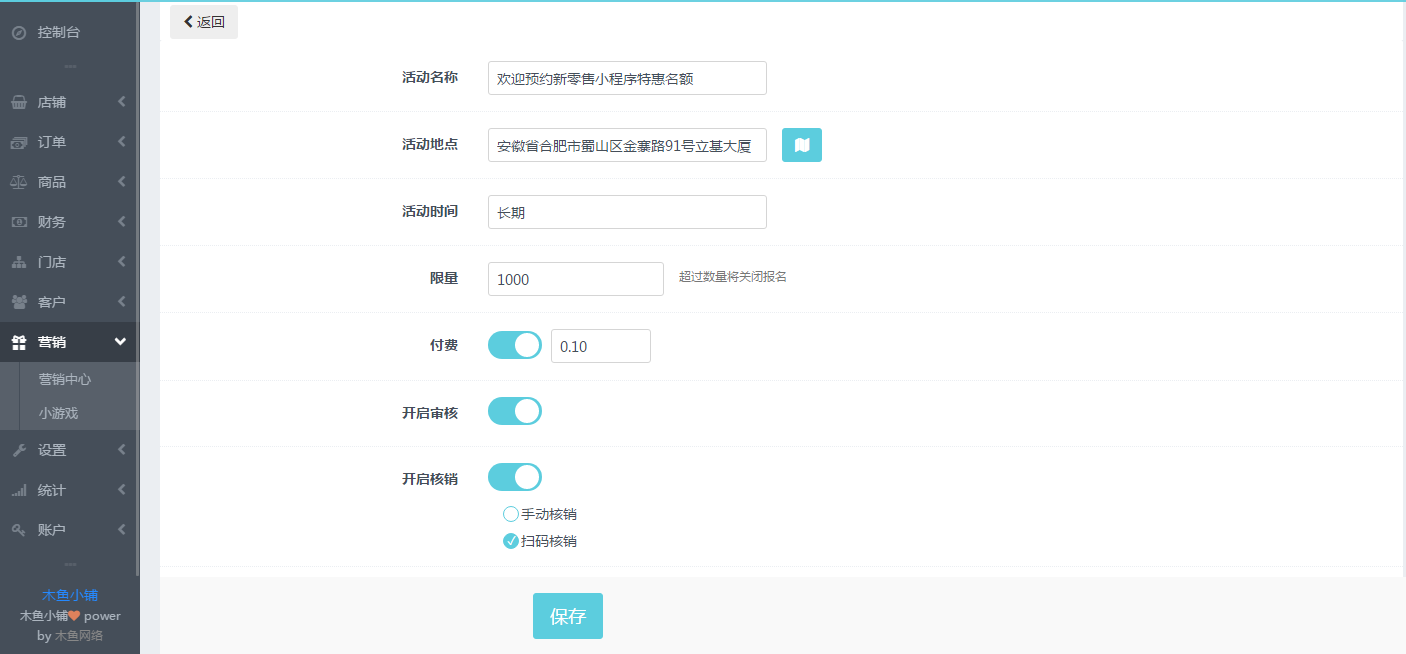
Task: Toggle the 开启核销 switch off
Action: (514, 477)
